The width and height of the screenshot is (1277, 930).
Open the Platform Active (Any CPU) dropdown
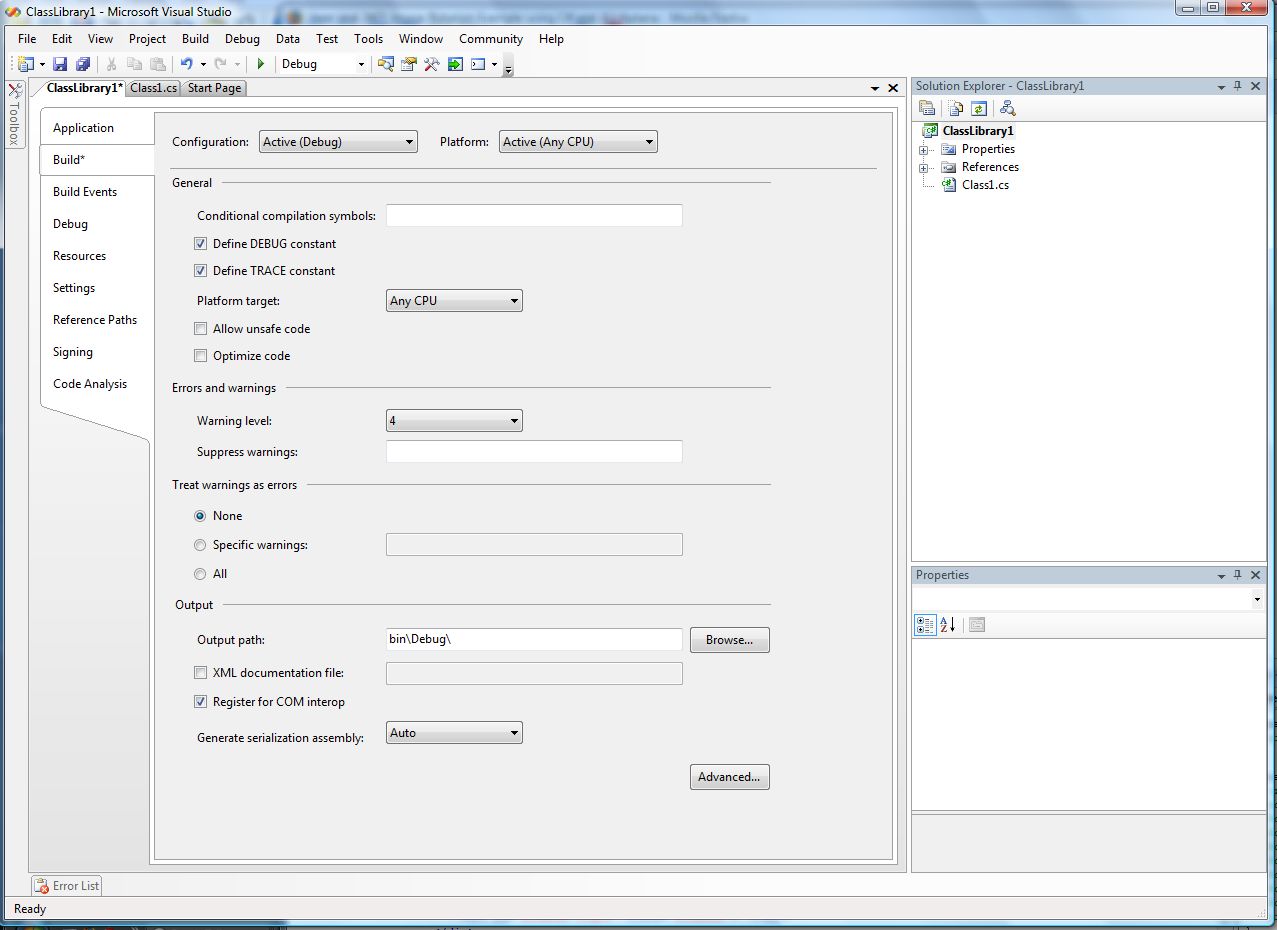click(x=578, y=142)
